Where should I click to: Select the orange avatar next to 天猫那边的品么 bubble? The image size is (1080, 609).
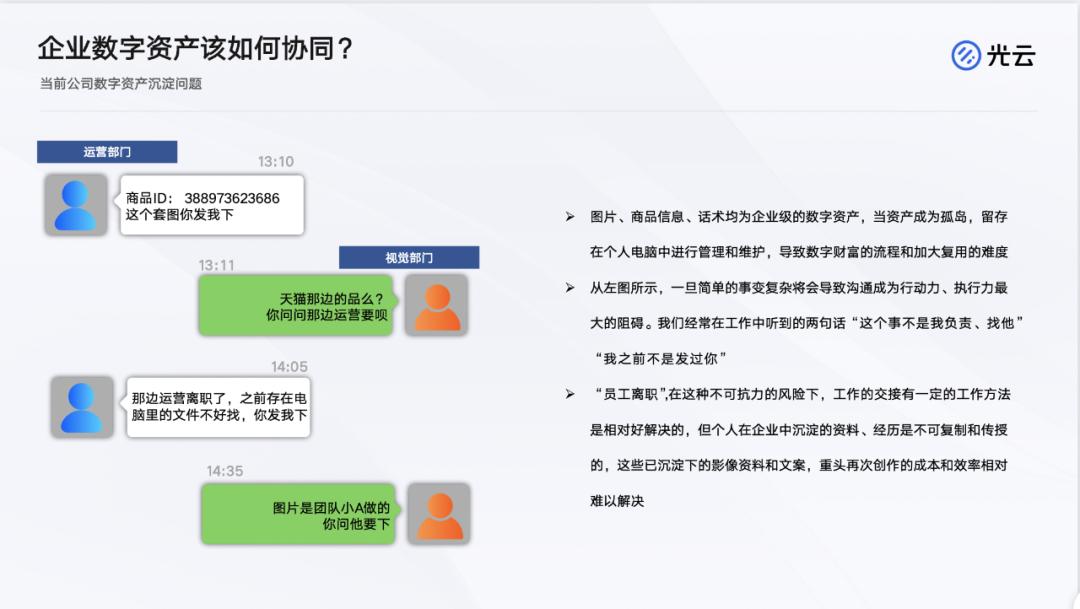click(437, 305)
